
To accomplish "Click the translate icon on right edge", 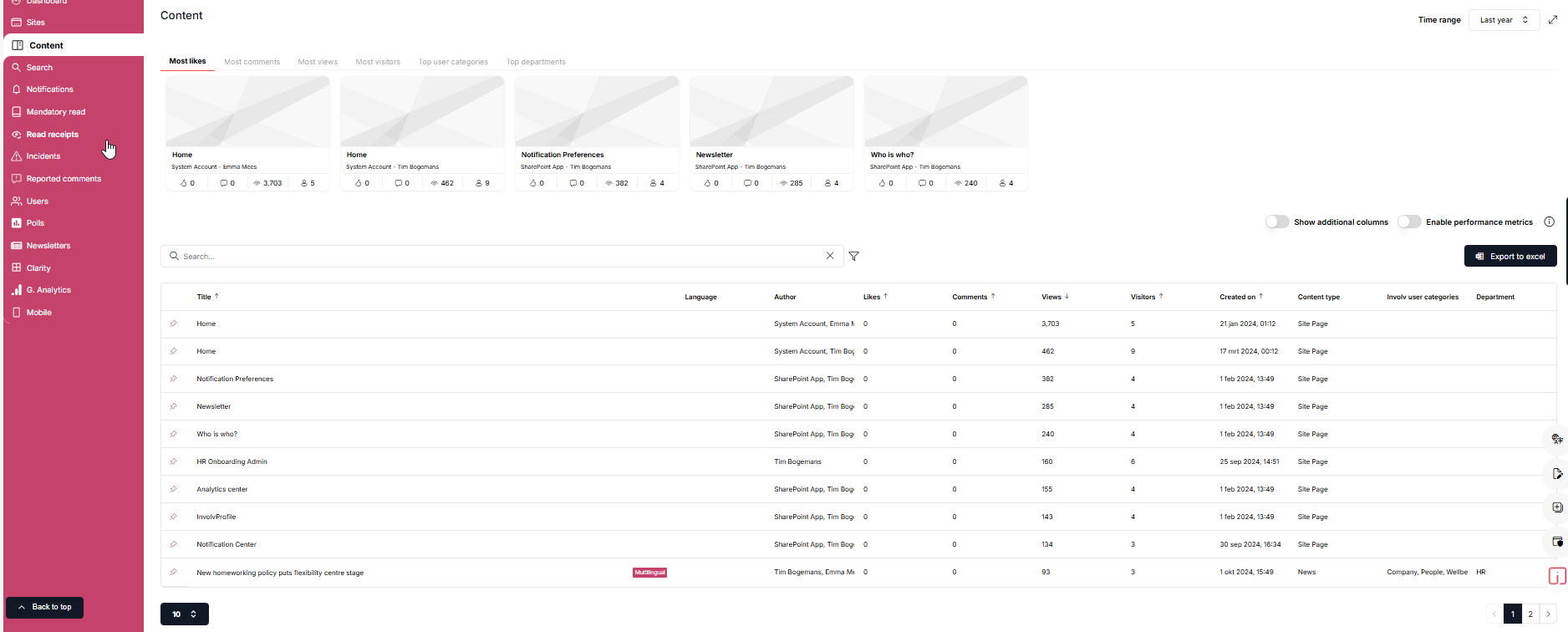I will pos(1556,439).
